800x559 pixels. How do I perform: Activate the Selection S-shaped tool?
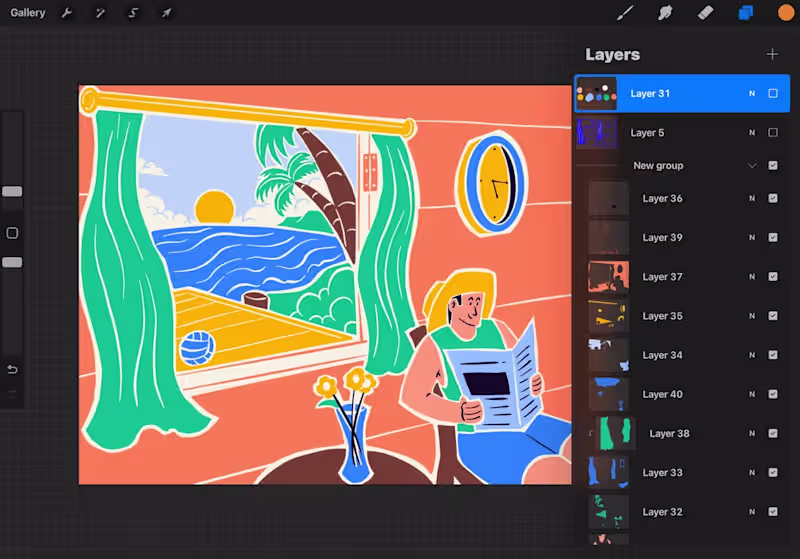133,13
